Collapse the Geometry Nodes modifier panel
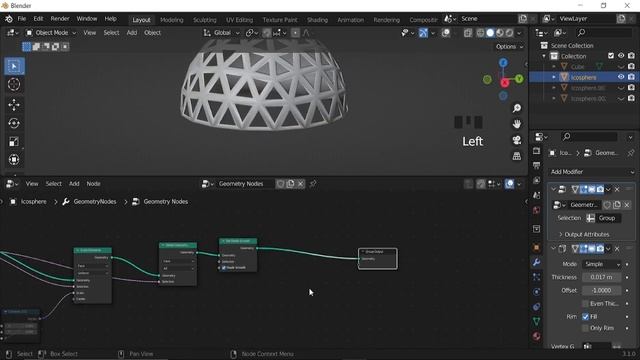640x360 pixels. click(553, 189)
